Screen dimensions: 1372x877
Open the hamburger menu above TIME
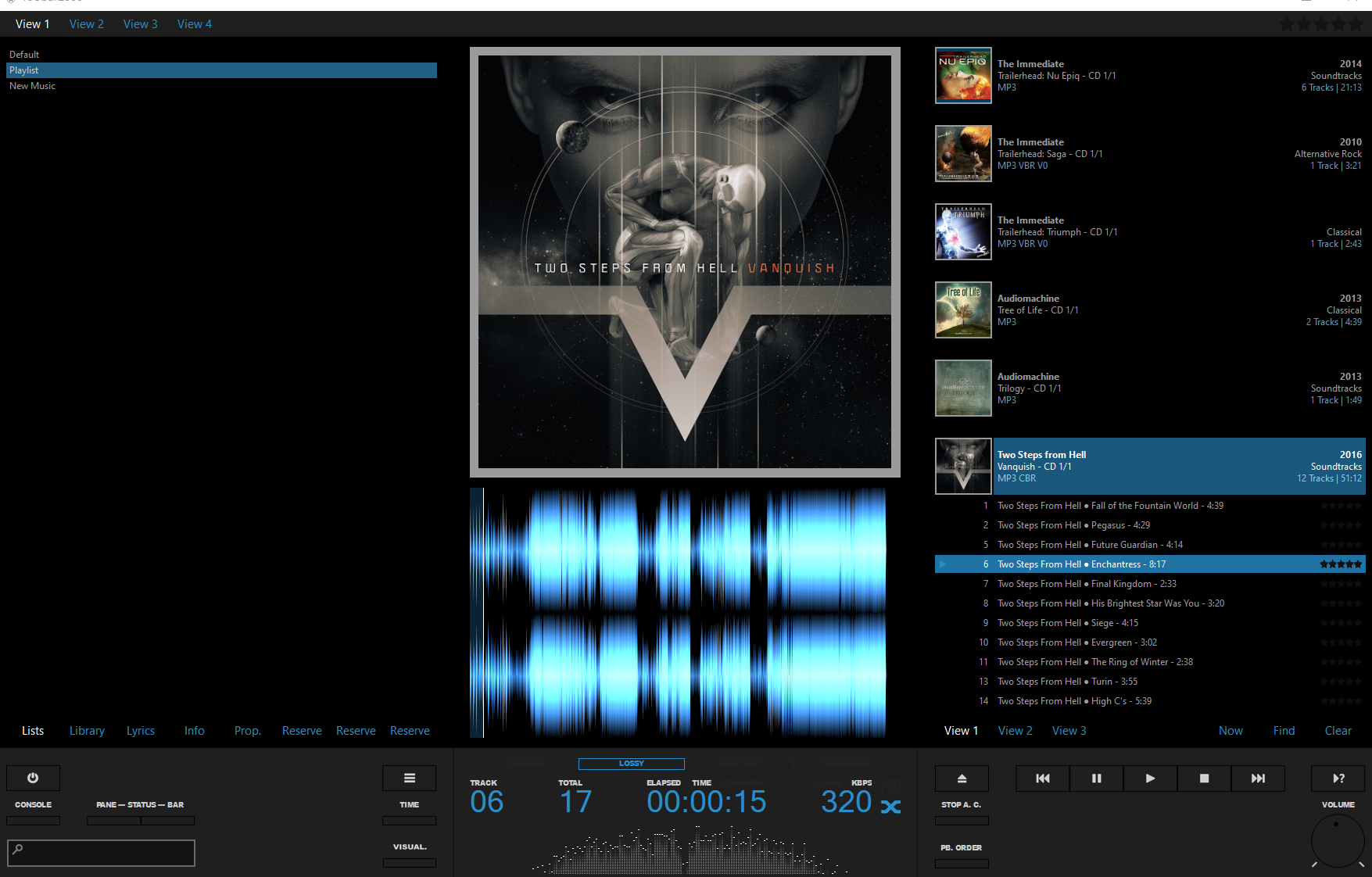point(409,778)
